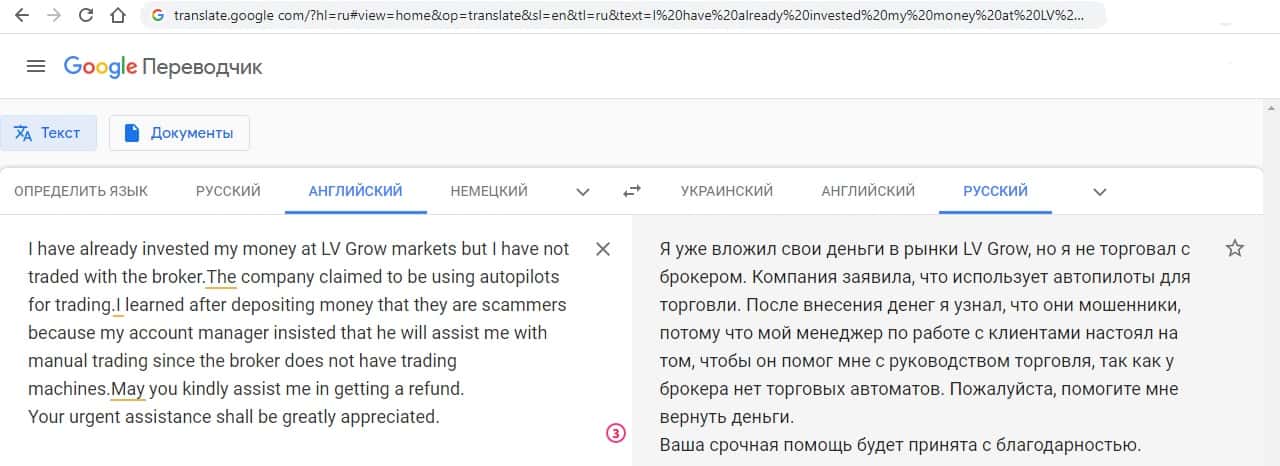Image resolution: width=1280 pixels, height=466 pixels.
Task: Open Документы translation mode
Action: click(x=179, y=133)
